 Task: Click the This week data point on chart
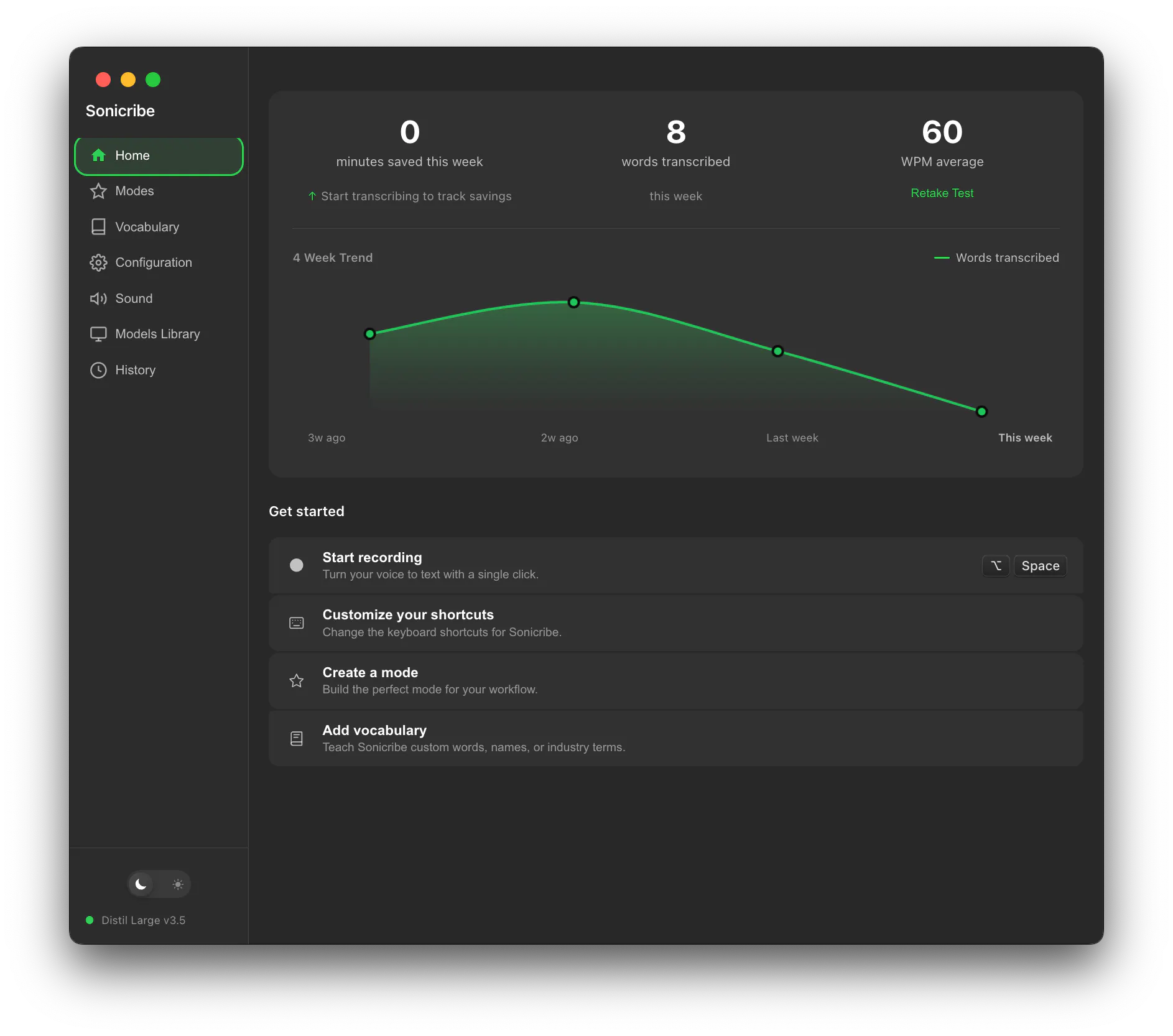point(981,412)
